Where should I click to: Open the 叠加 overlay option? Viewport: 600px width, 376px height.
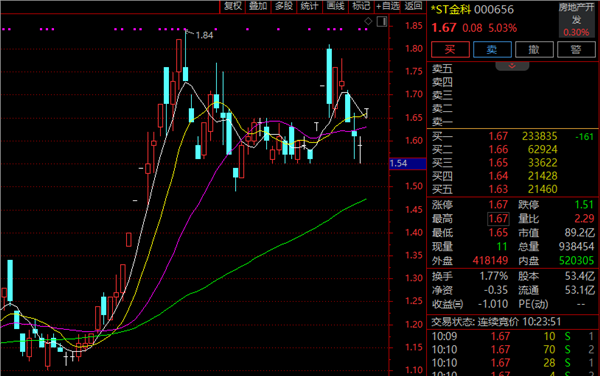(x=258, y=6)
